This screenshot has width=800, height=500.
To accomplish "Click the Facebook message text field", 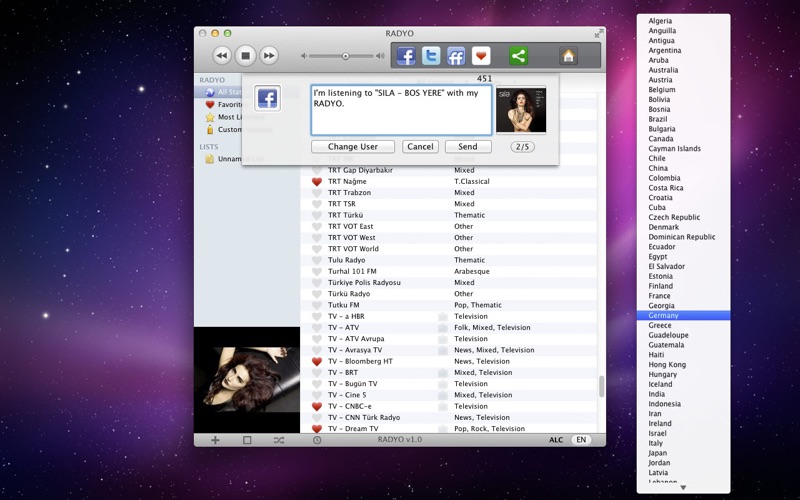I will pyautogui.click(x=401, y=110).
